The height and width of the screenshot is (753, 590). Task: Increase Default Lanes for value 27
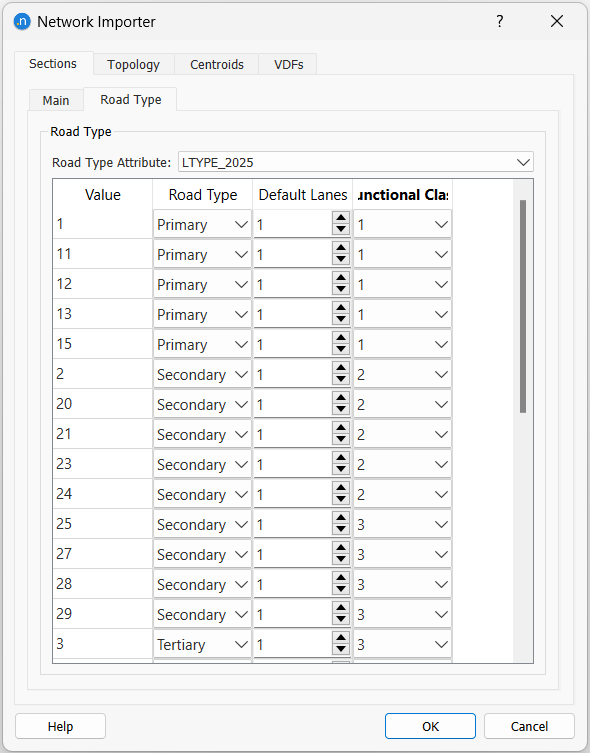341,548
